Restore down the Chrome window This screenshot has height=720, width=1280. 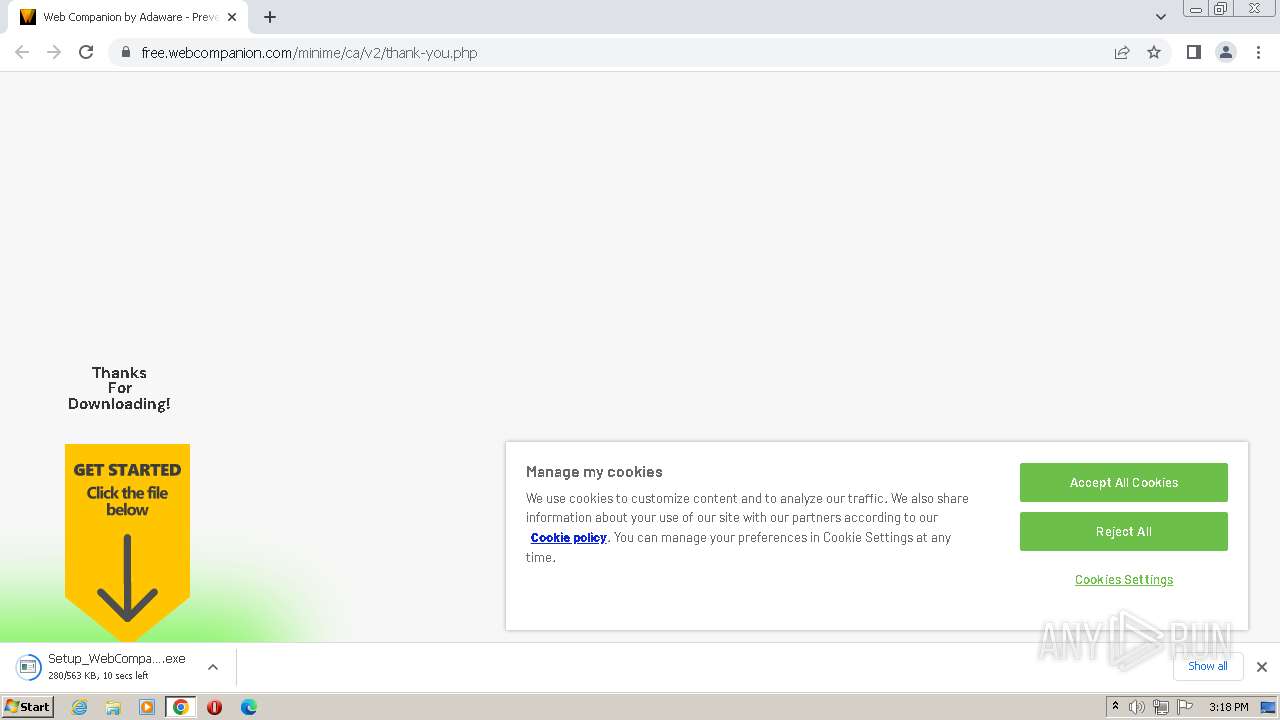point(1221,9)
